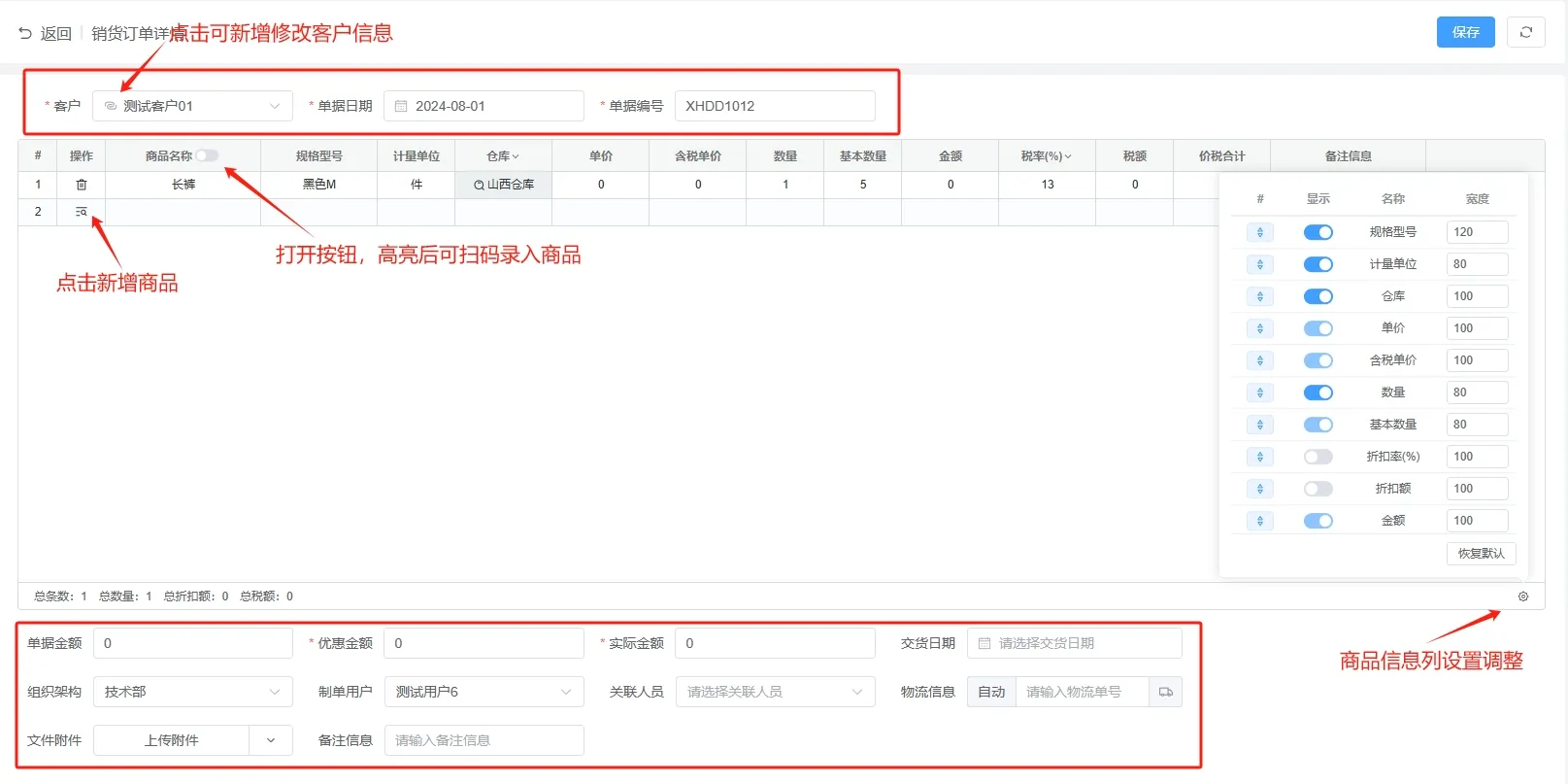Expand the arrow beside 上传附件
This screenshot has height=784, width=1568.
click(271, 740)
